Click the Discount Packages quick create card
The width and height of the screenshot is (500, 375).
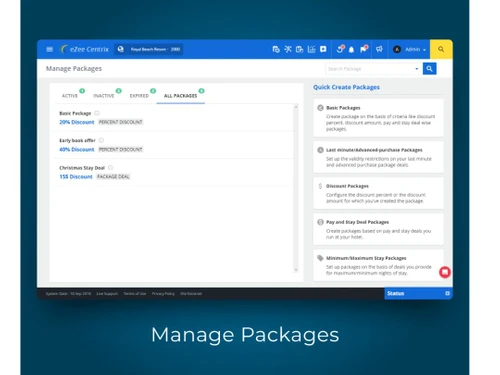378,193
